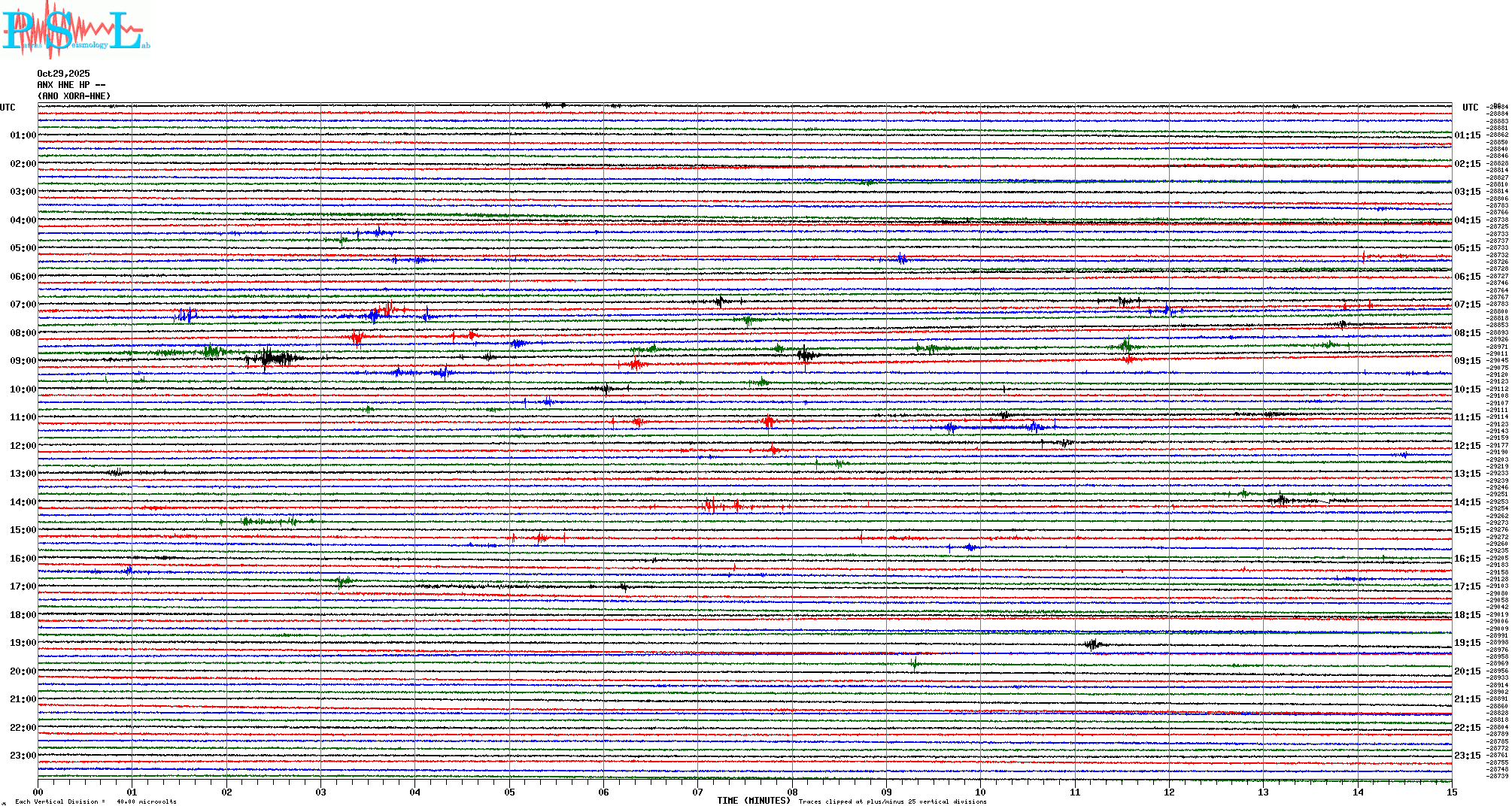Select the 09:00 hour label on left
The width and height of the screenshot is (1512, 812).
(23, 361)
